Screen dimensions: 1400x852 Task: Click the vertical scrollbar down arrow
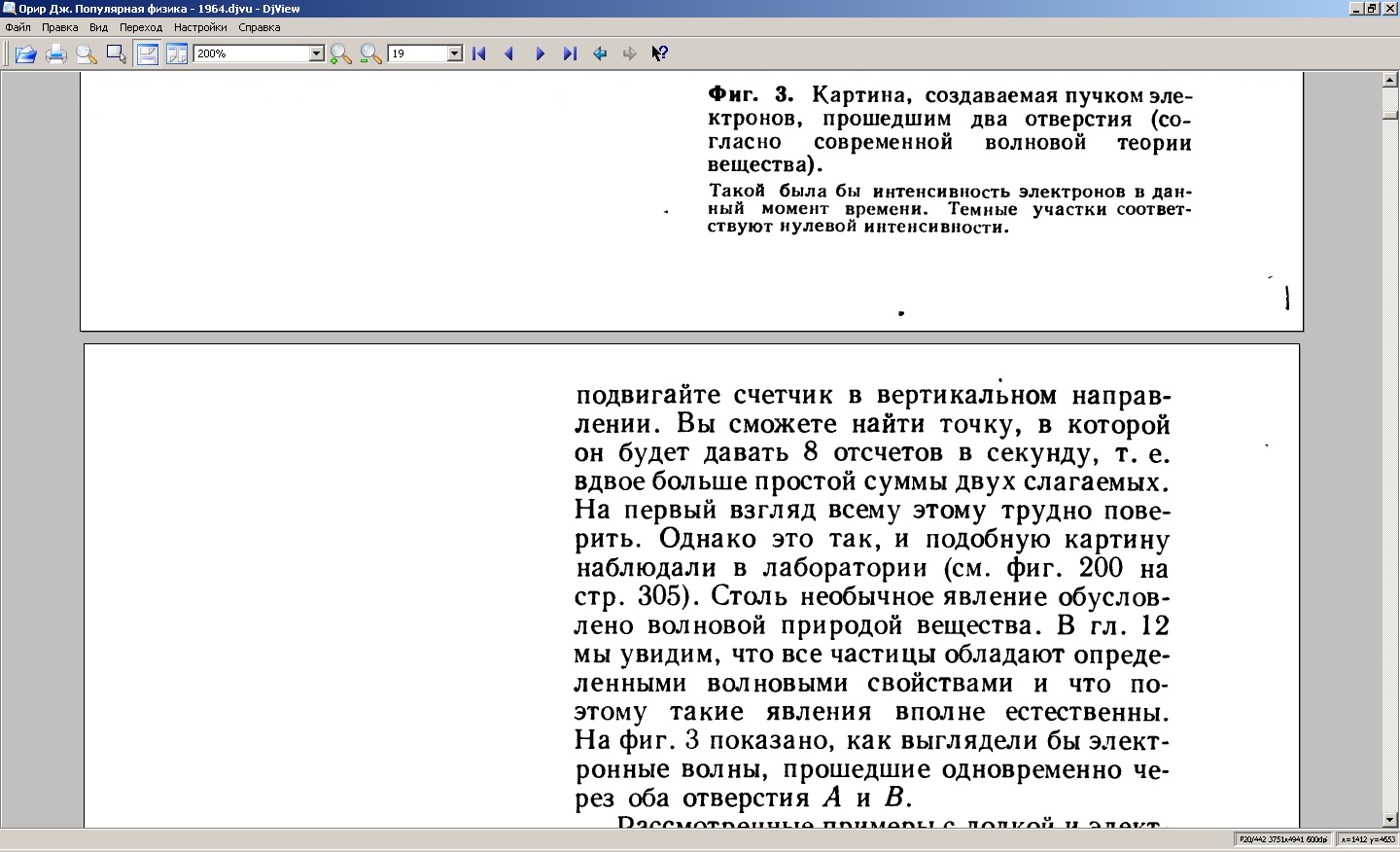click(1389, 820)
